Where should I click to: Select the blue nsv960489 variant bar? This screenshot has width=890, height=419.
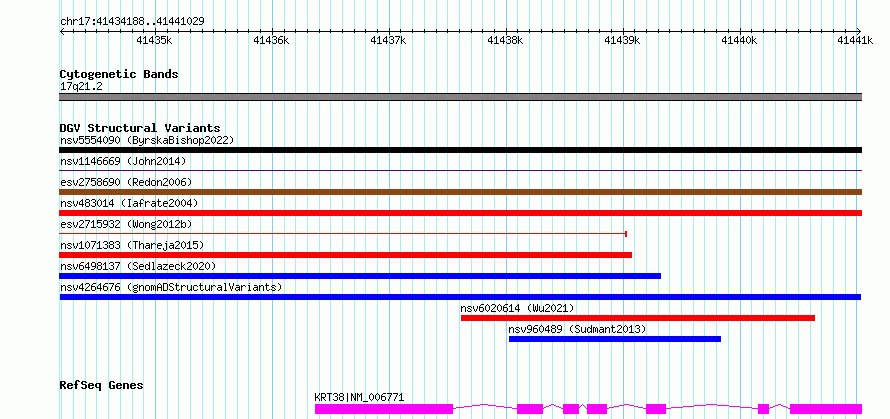coord(615,339)
